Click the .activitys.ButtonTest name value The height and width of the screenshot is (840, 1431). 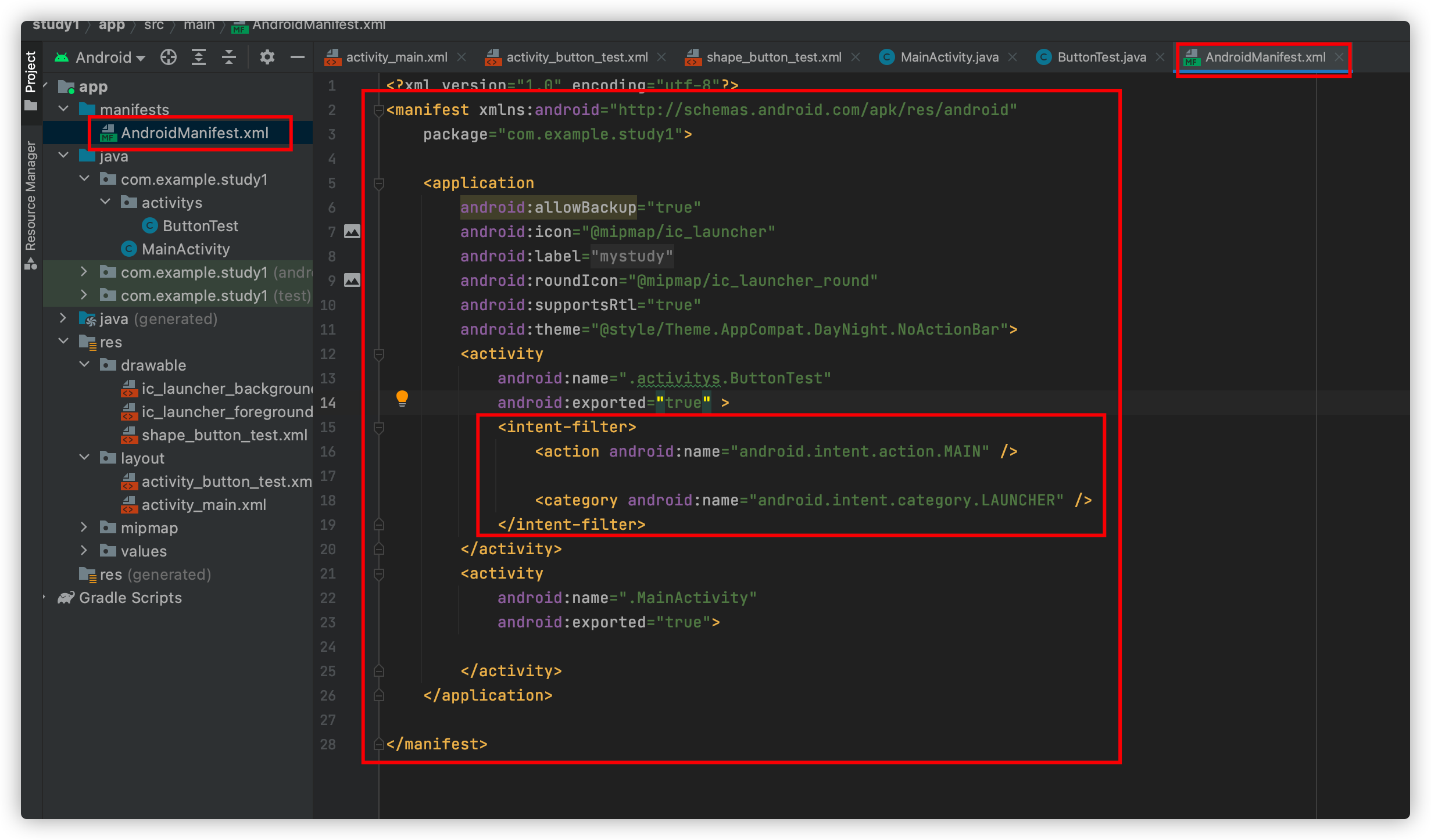click(x=725, y=378)
